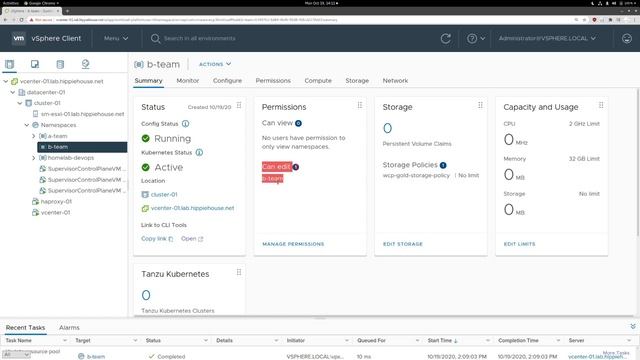640x360 pixels.
Task: Switch to the Monitor tab
Action: click(188, 81)
